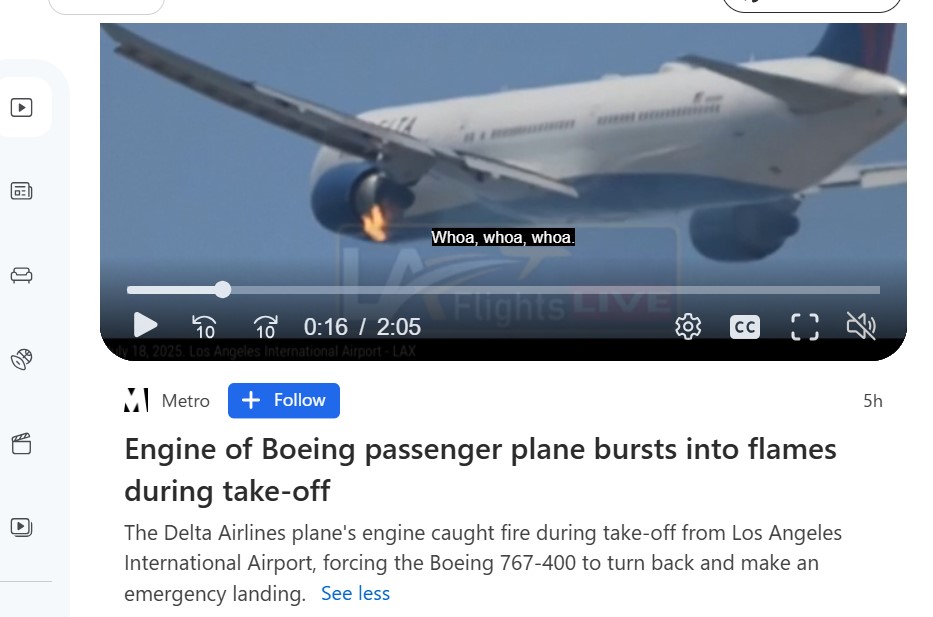
Task: Enter fullscreen video mode
Action: coord(804,327)
